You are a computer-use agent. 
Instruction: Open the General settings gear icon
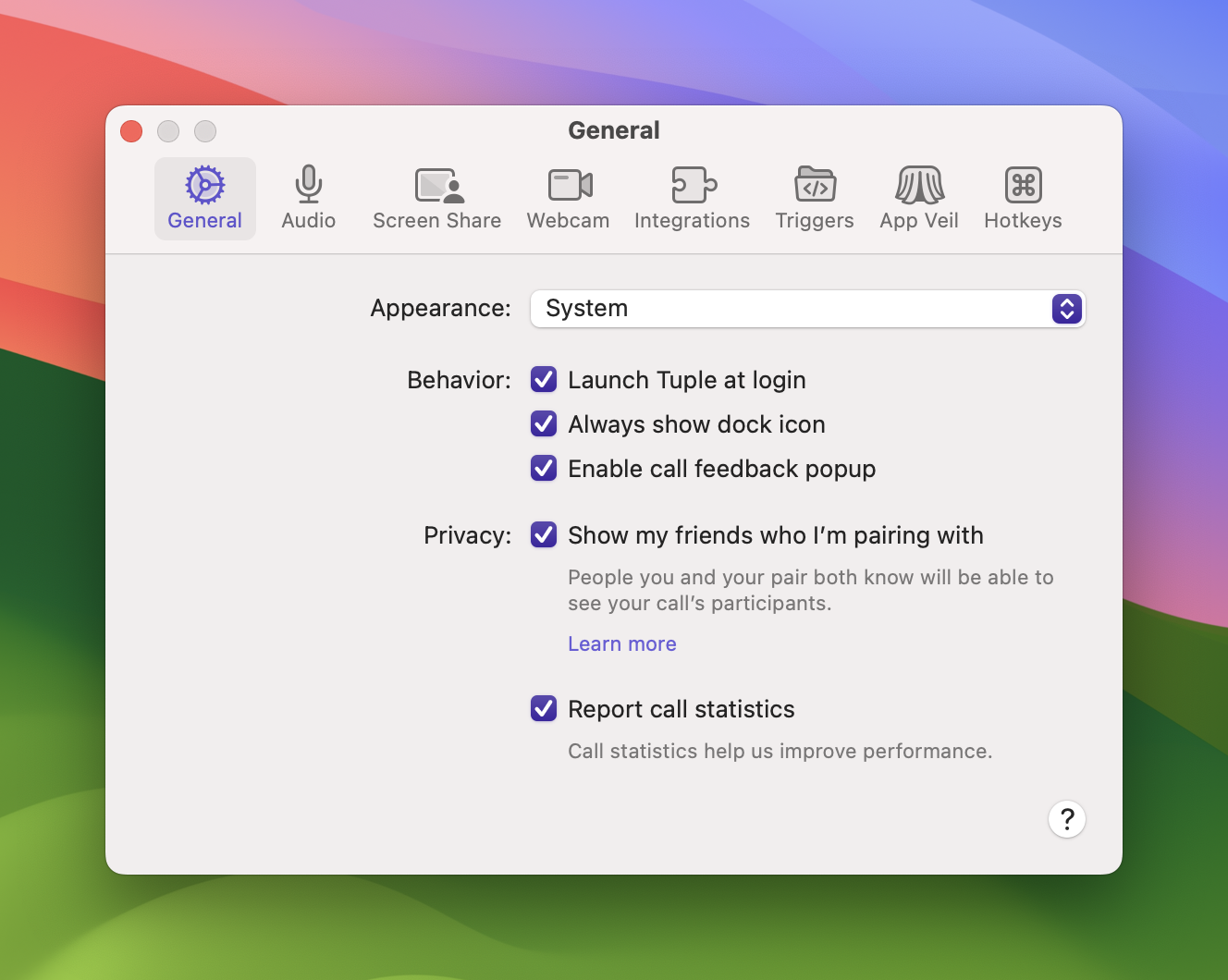(205, 199)
